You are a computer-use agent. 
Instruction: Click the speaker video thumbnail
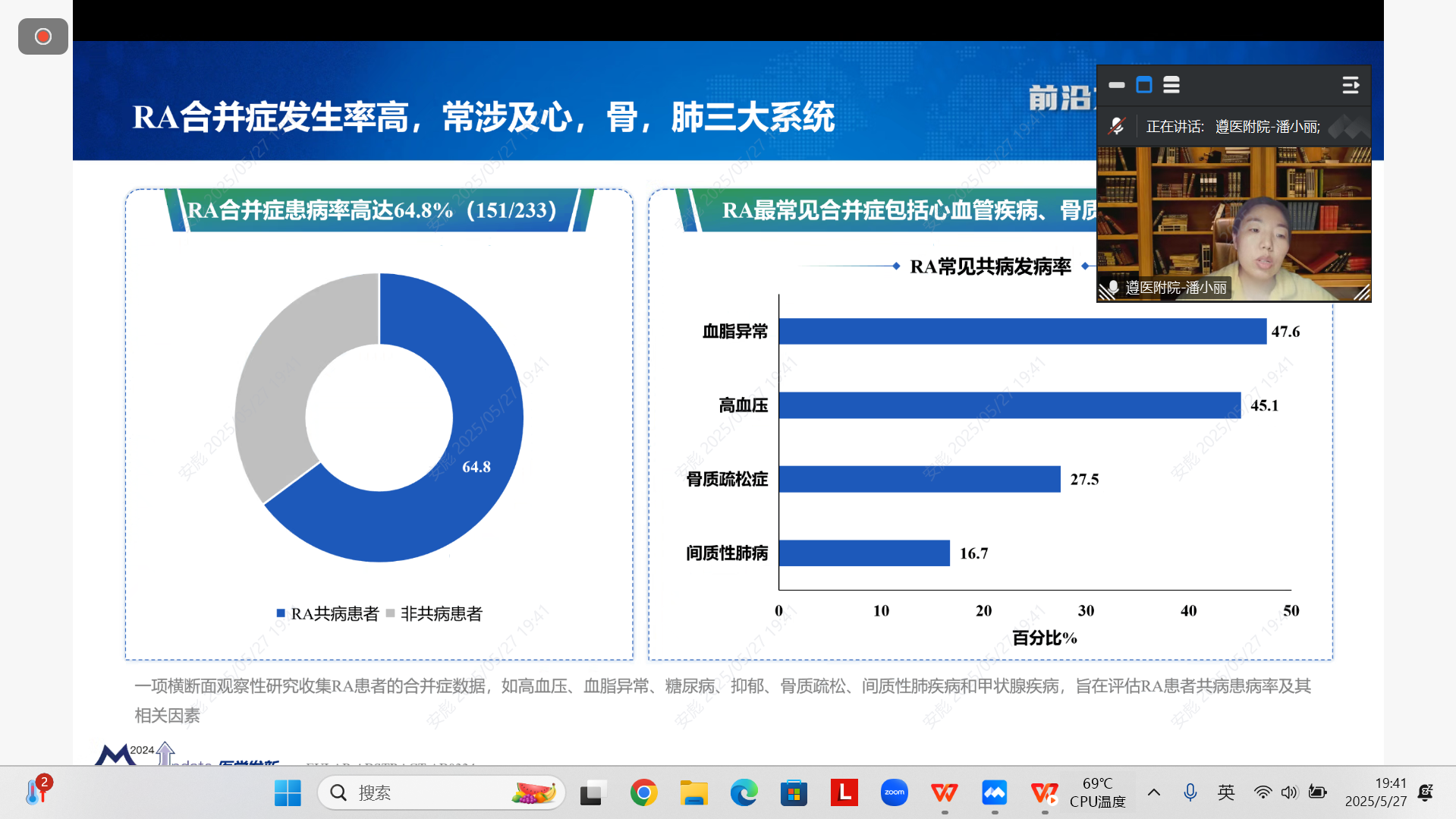pos(1234,224)
